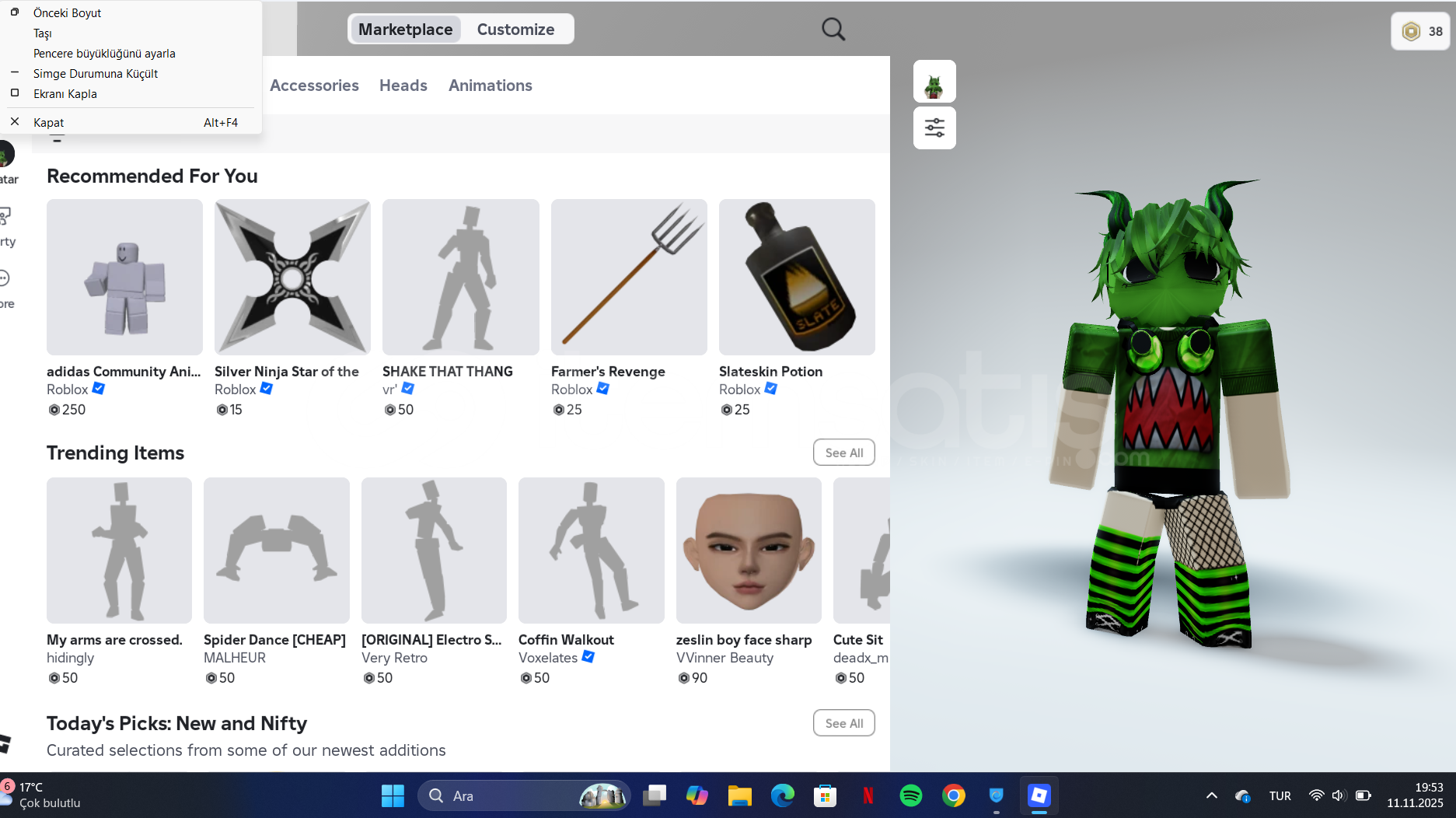The height and width of the screenshot is (818, 1456).
Task: Open the zeslin boy face sharp thumbnail
Action: [x=749, y=551]
